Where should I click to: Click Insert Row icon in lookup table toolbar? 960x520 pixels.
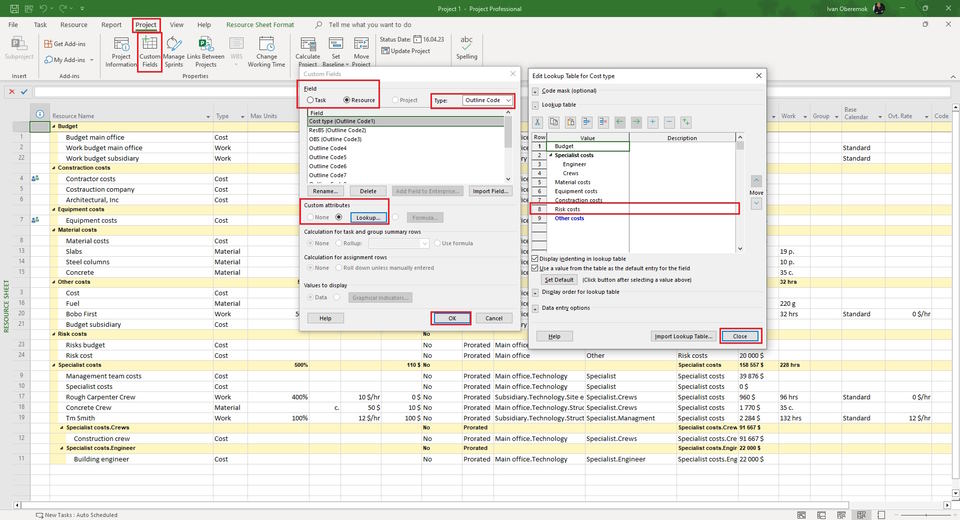[x=587, y=122]
